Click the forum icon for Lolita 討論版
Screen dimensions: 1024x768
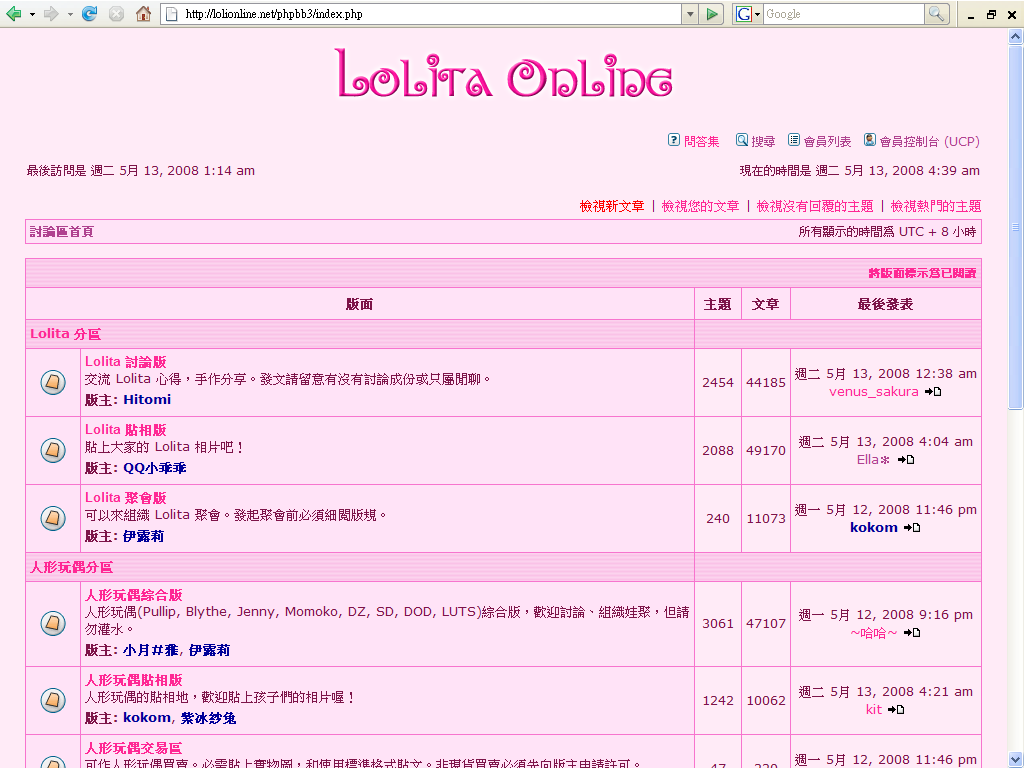pos(53,382)
